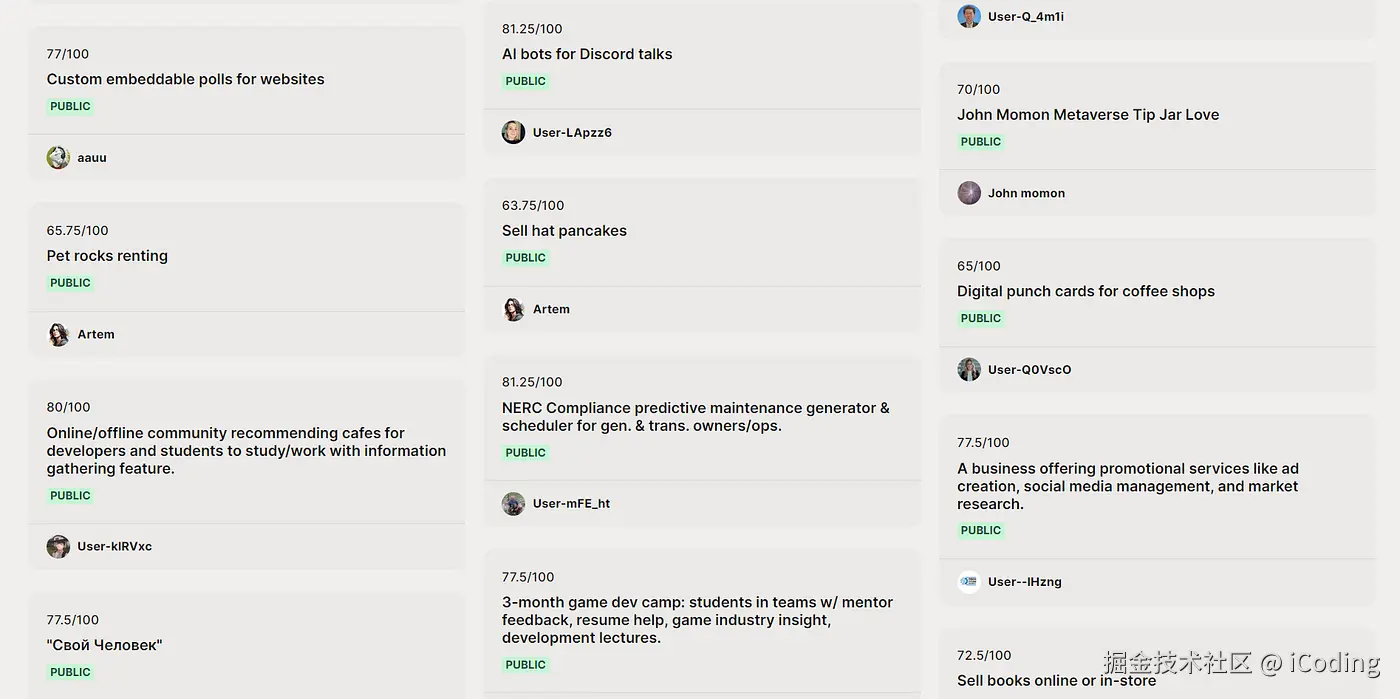1400x699 pixels.
Task: Open Custom embeddable polls for websites idea
Action: coord(185,80)
